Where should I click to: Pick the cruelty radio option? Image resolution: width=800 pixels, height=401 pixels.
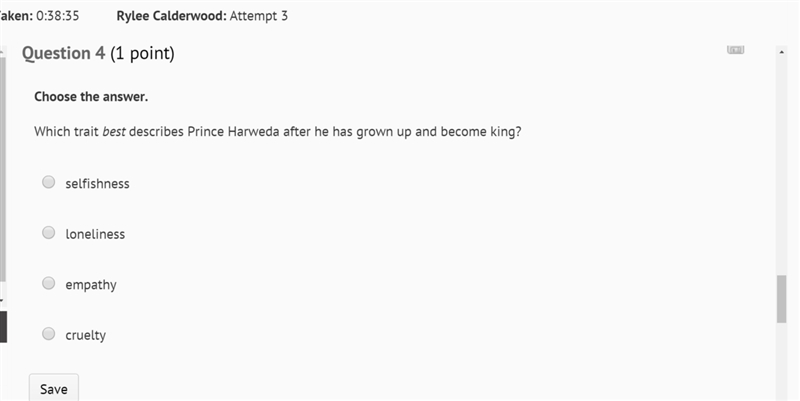tap(48, 334)
